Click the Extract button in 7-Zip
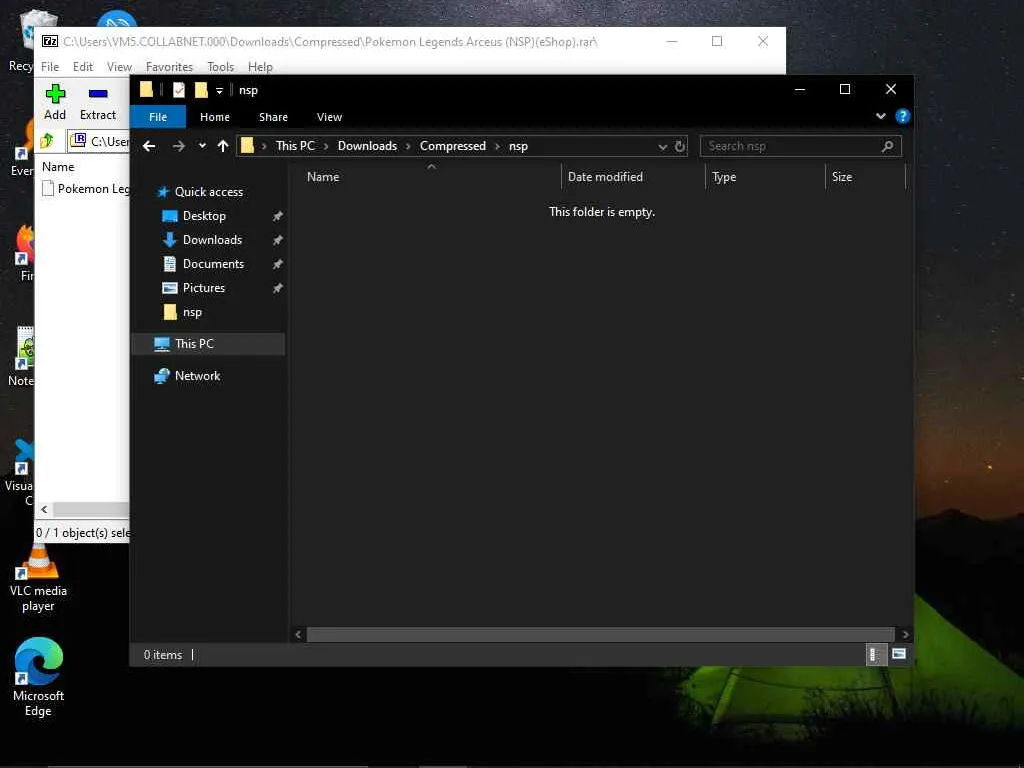Image resolution: width=1024 pixels, height=768 pixels. [98, 102]
